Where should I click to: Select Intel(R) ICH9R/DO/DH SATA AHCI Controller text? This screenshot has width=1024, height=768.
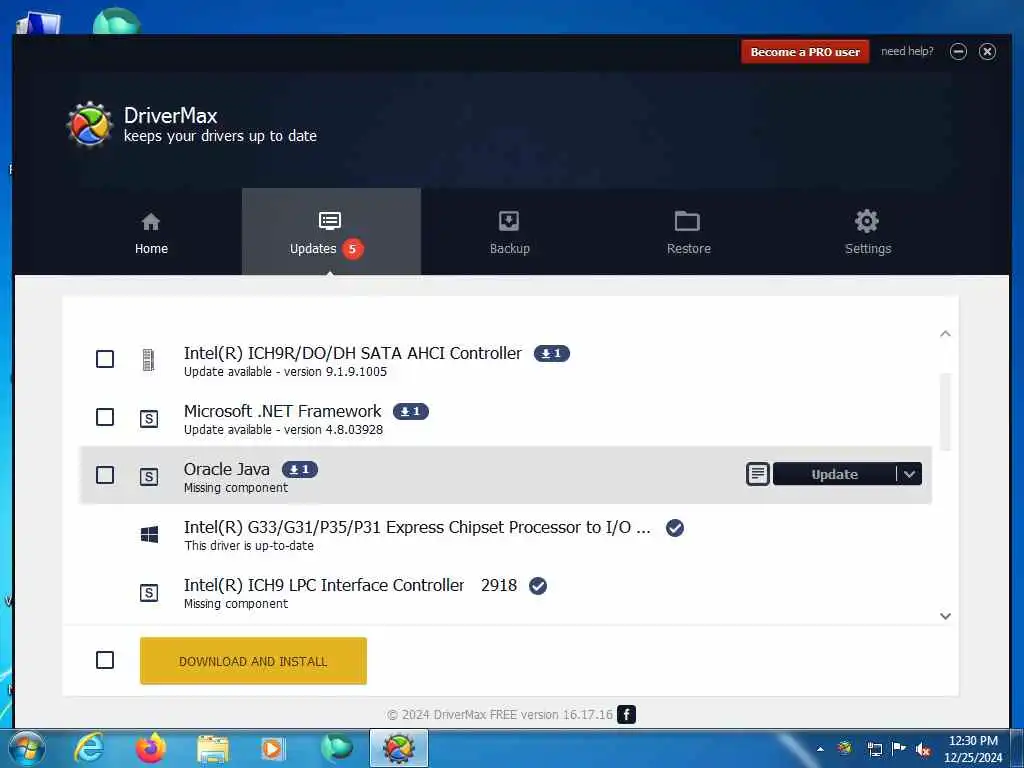click(353, 353)
